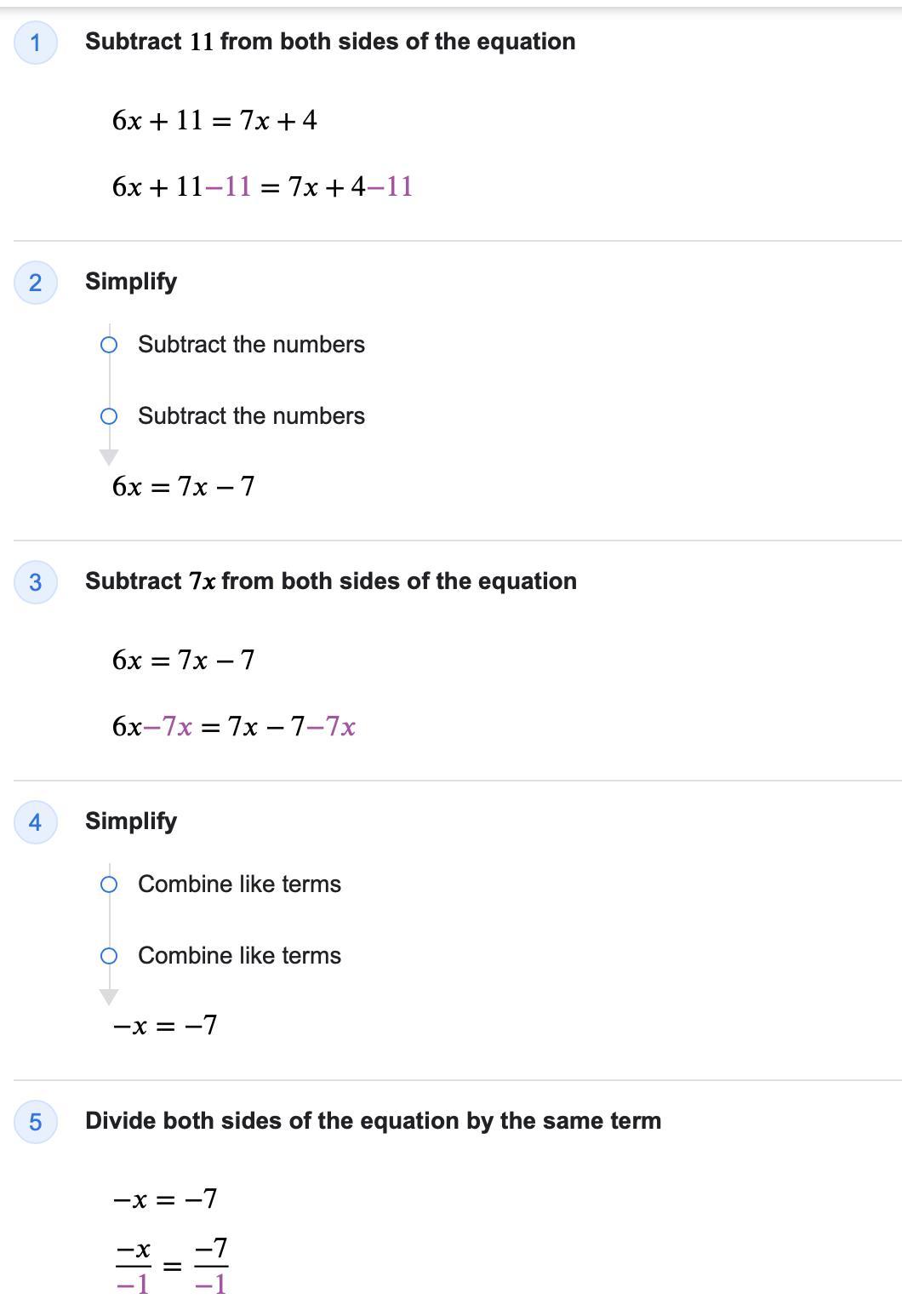The image size is (902, 1316).
Task: Select the step 5 number circle
Action: pos(35,1121)
